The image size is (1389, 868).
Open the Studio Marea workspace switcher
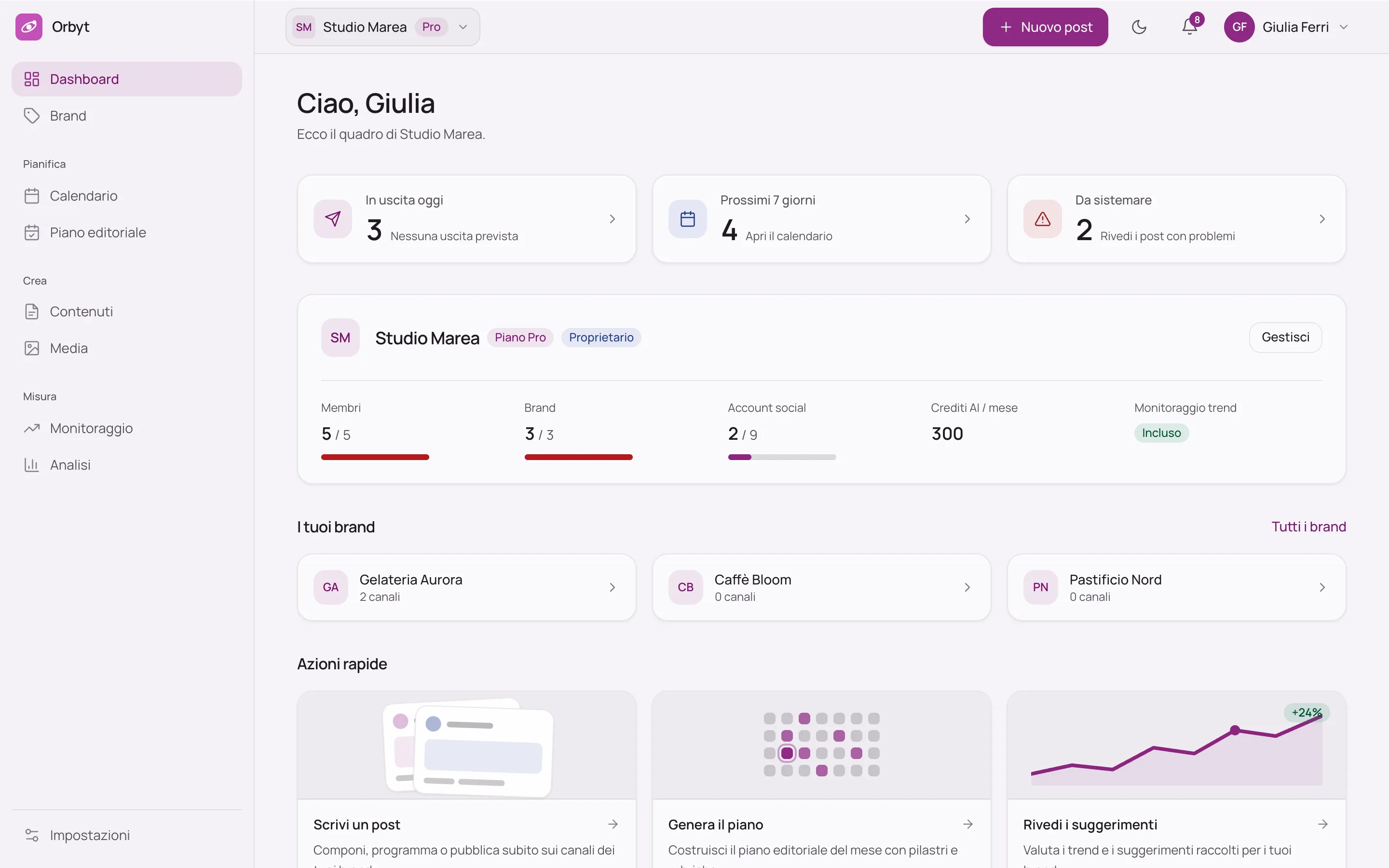[383, 27]
